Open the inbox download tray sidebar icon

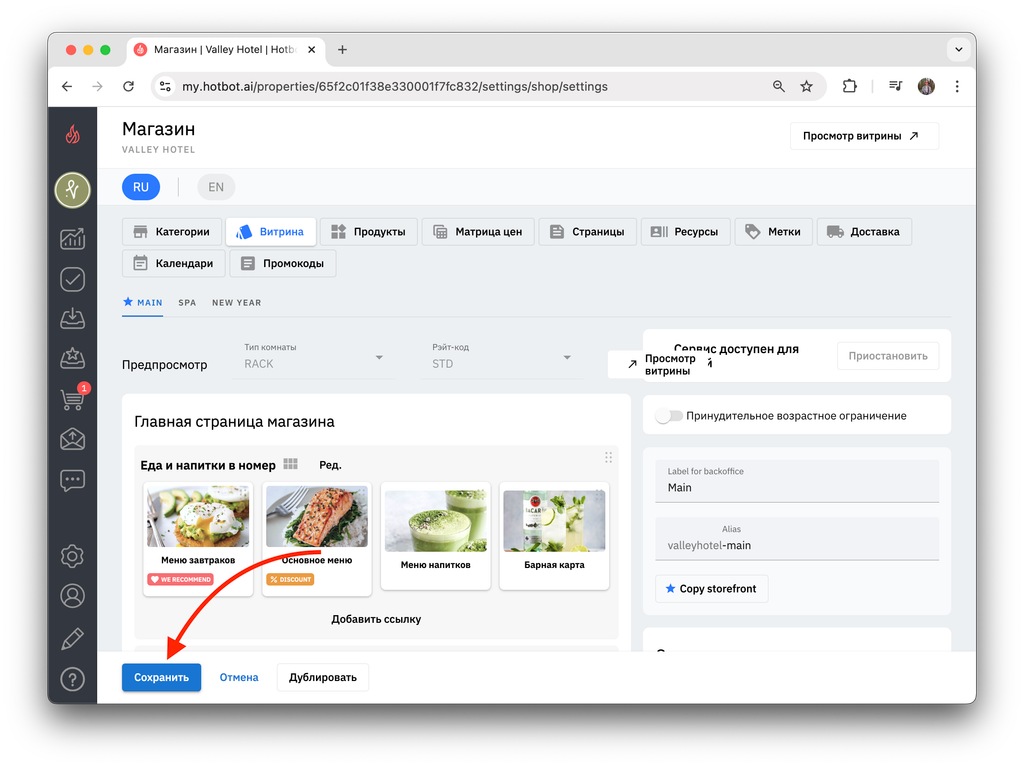pyautogui.click(x=72, y=319)
